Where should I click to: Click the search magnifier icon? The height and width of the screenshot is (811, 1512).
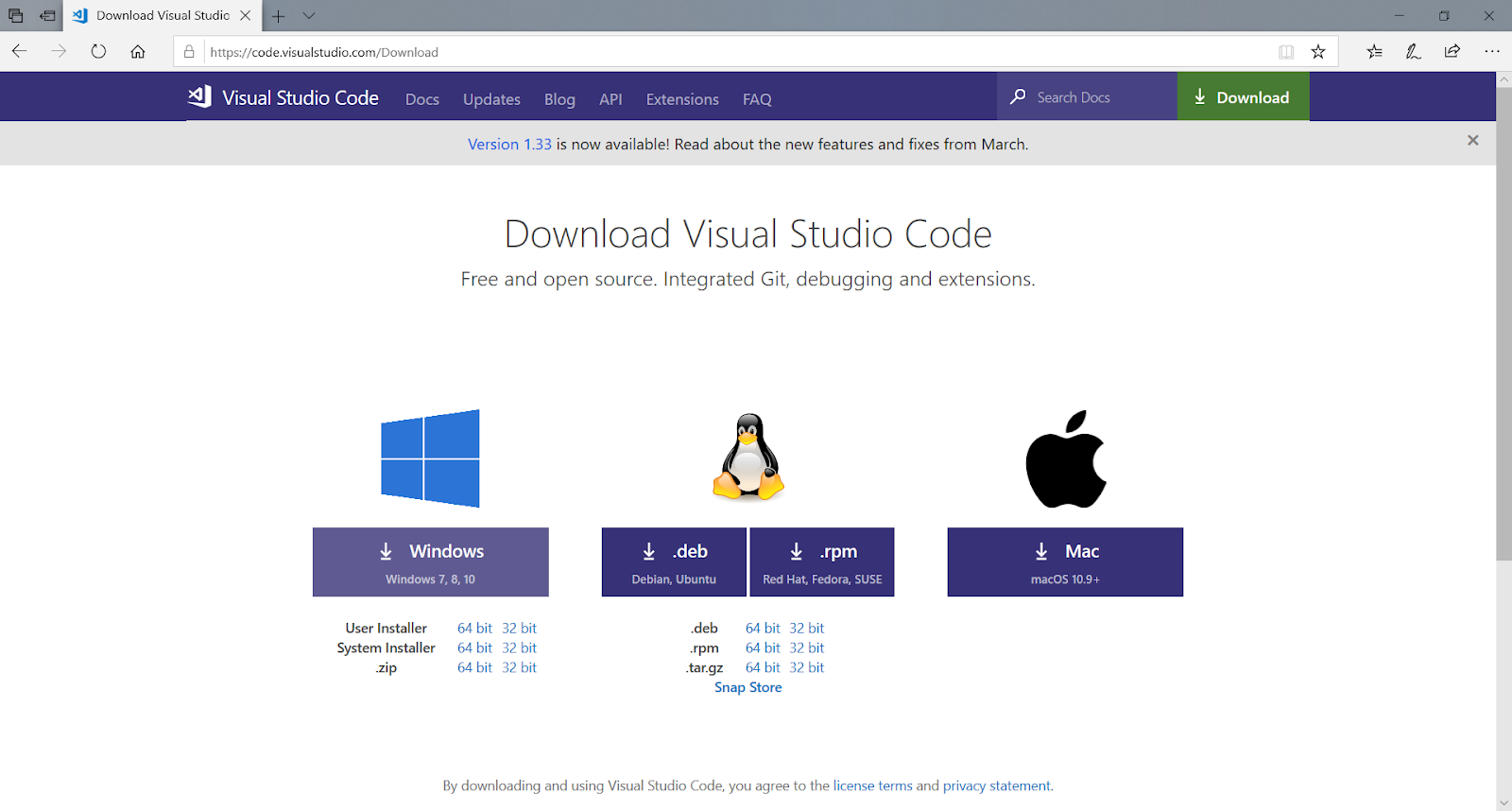(1018, 96)
